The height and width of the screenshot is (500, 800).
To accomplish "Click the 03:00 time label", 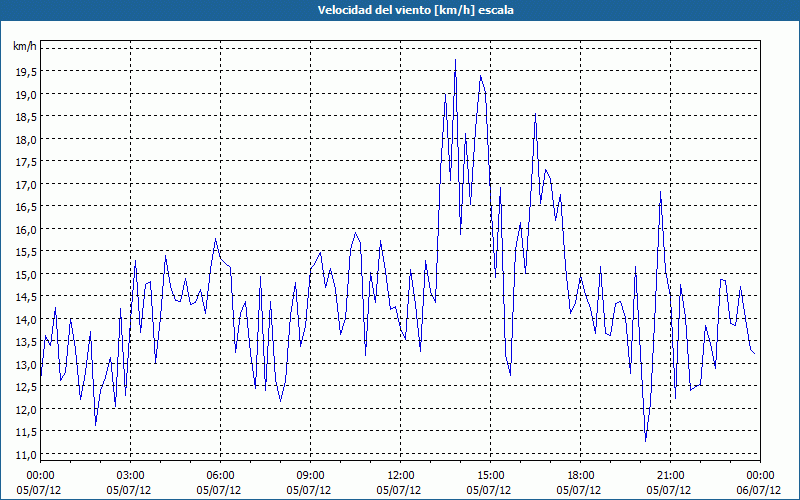I will pyautogui.click(x=130, y=476).
